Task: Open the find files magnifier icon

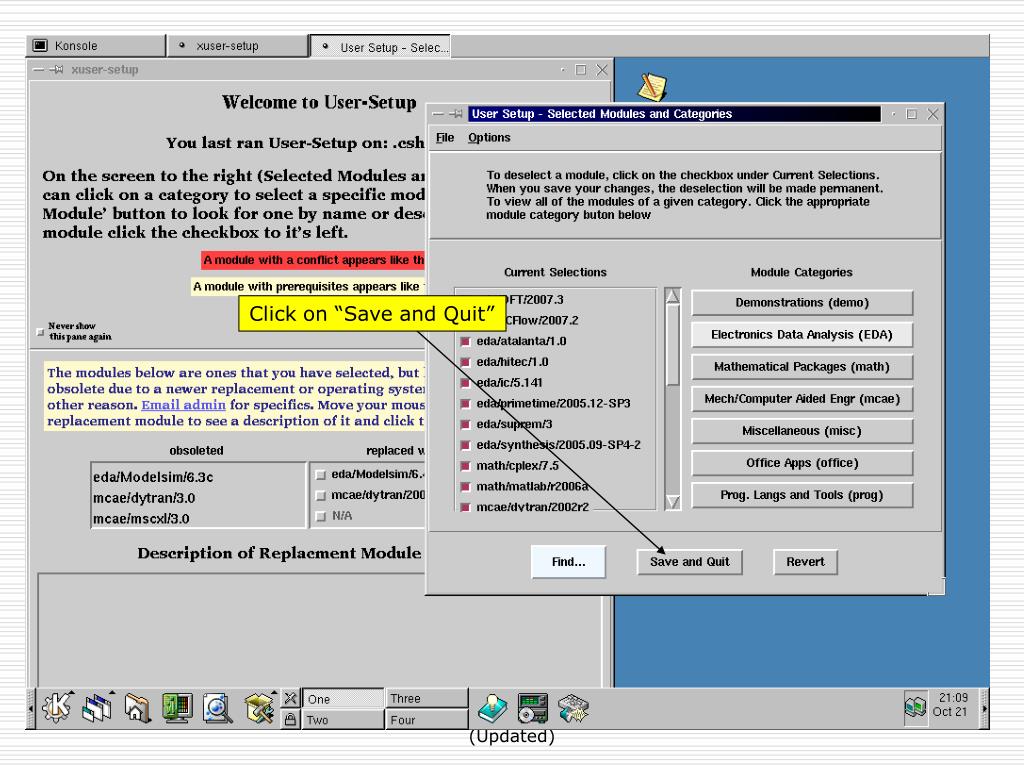Action: (x=217, y=708)
